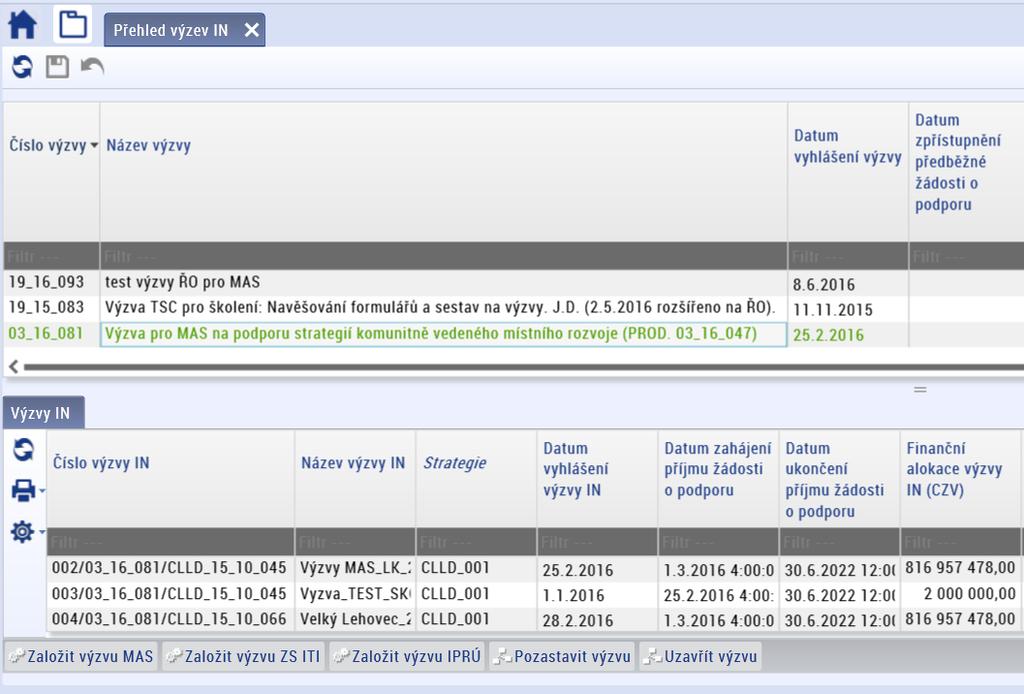
Task: Sort by Datum zahájení příjmu žádosti header
Action: pyautogui.click(x=717, y=469)
